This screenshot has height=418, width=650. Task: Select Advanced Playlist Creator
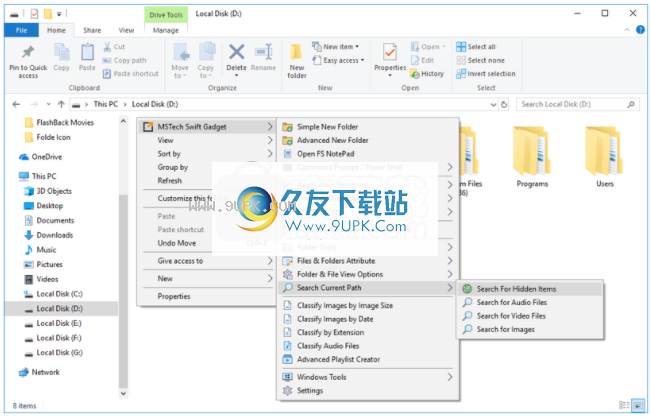point(368,360)
